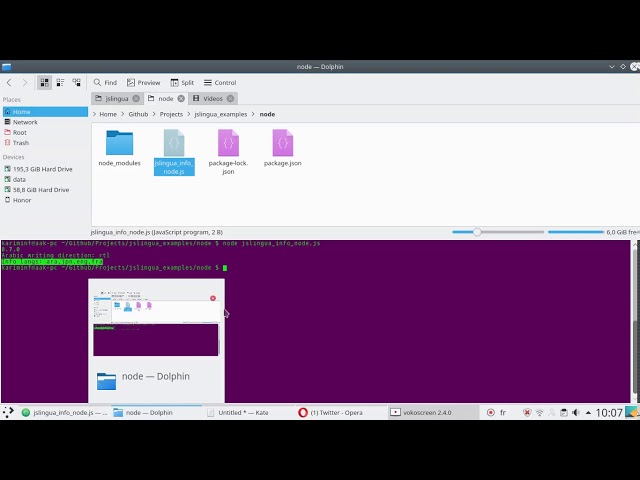Image resolution: width=640 pixels, height=480 pixels.
Task: Expand the chevron before jslingua_examples breadcrumb
Action: 189,114
